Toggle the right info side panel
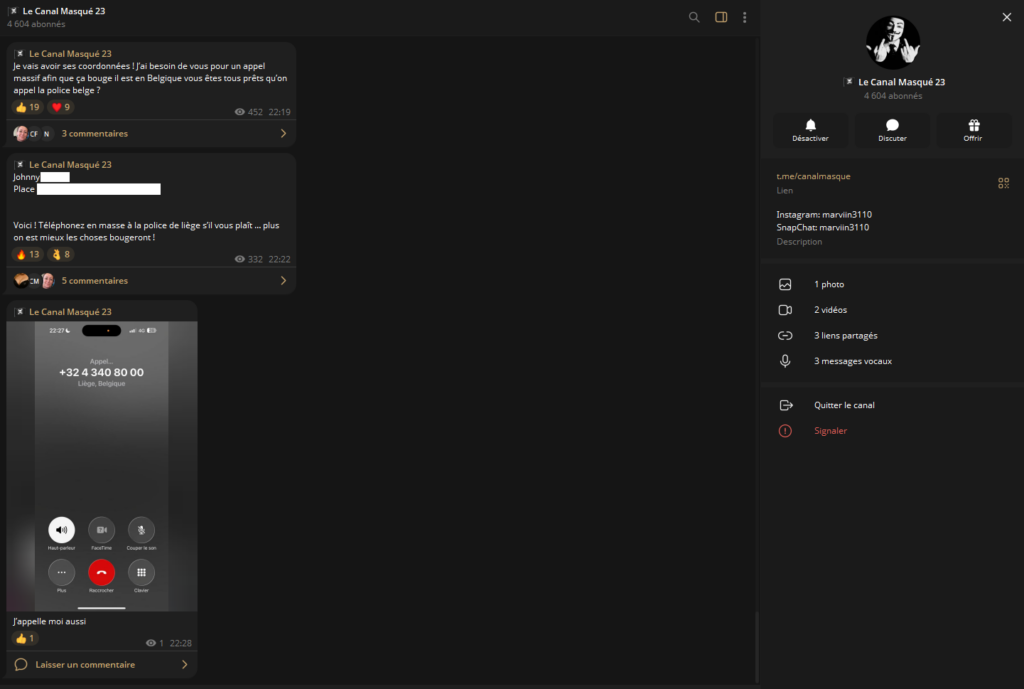1024x689 pixels. [x=720, y=17]
